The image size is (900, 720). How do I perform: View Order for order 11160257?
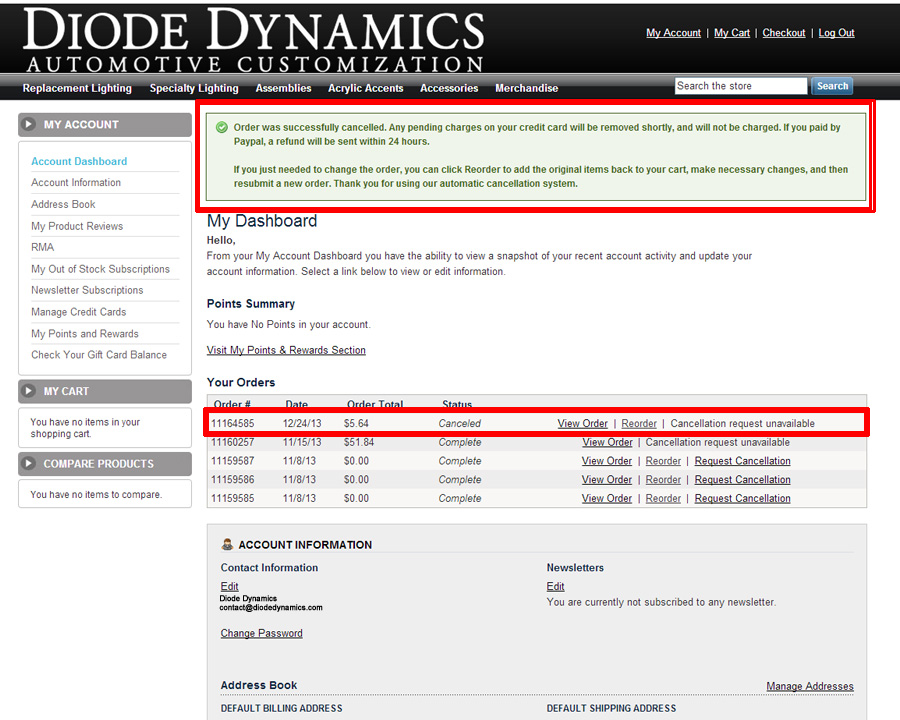click(607, 442)
